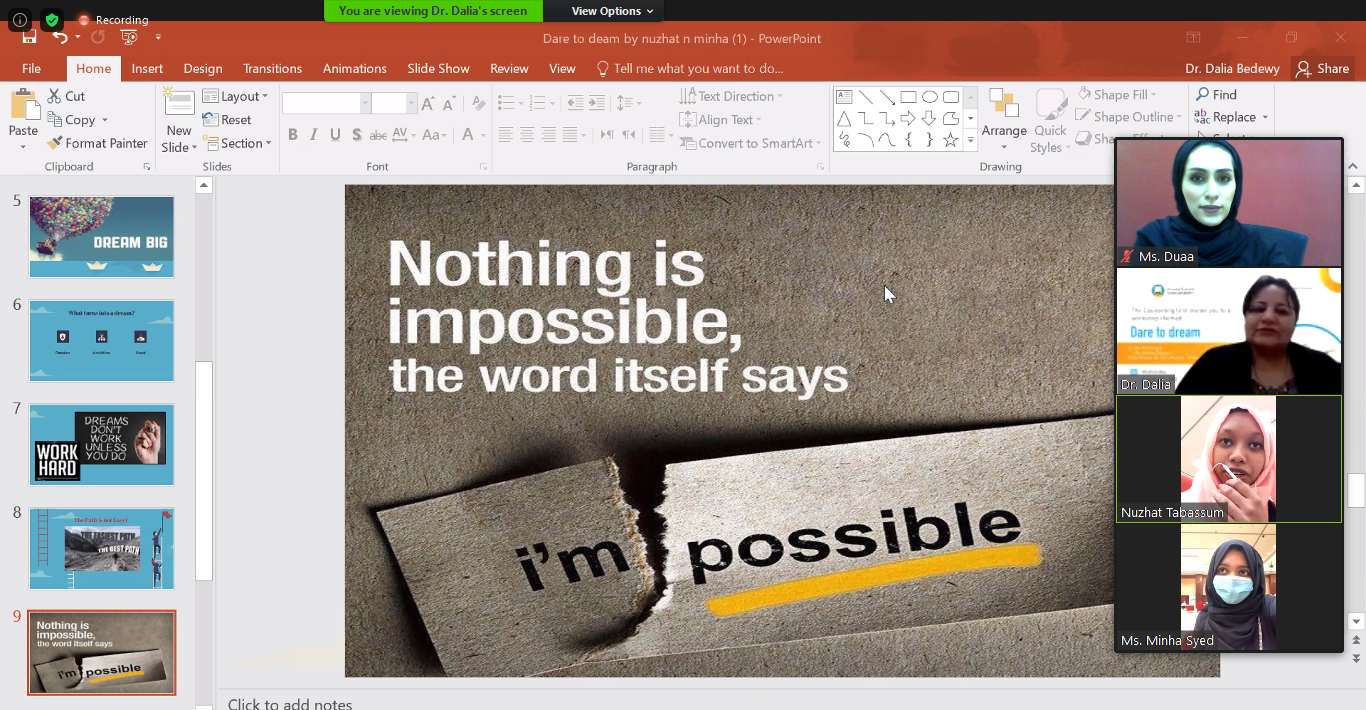Image resolution: width=1366 pixels, height=710 pixels.
Task: Click Start From Beginning presentation icon
Action: tap(128, 38)
